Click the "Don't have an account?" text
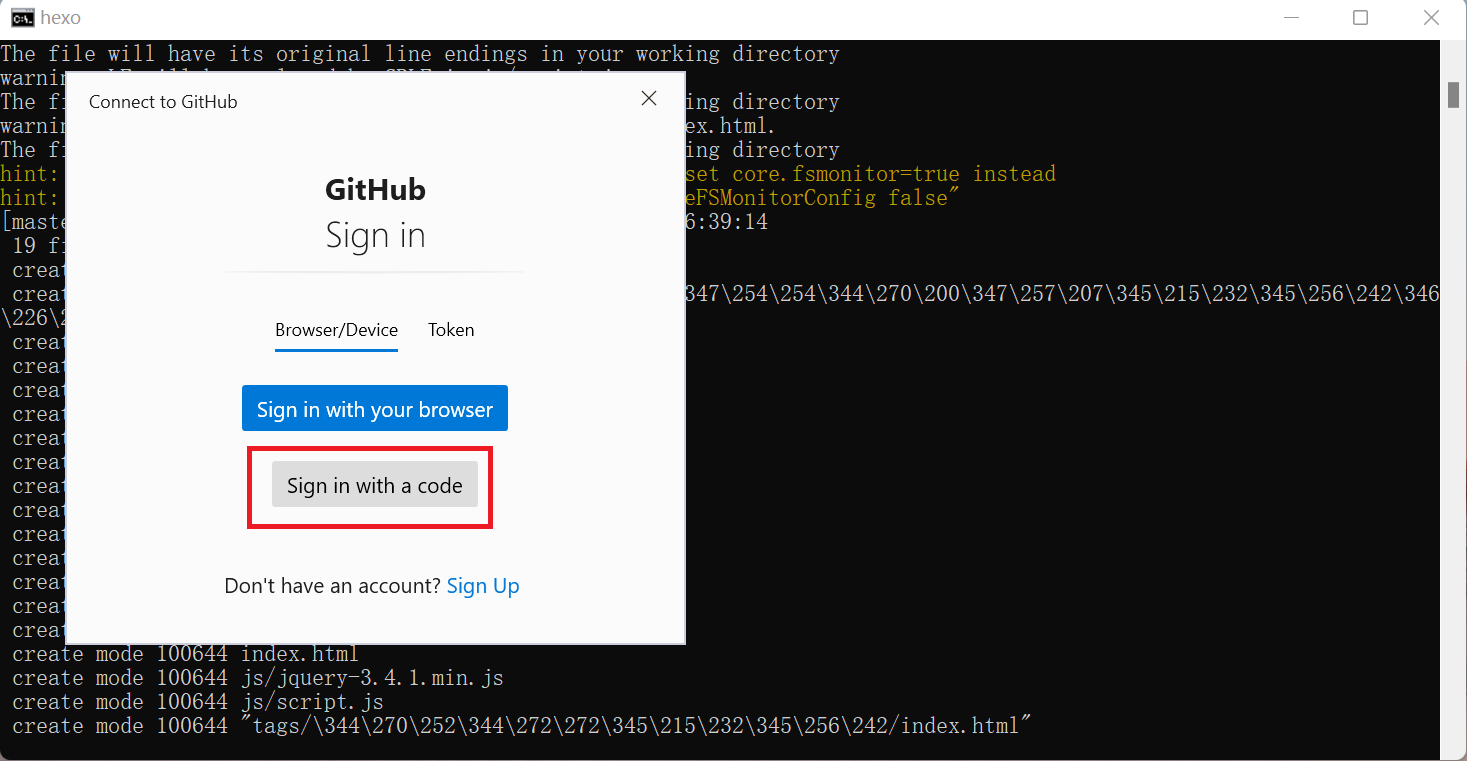1467x761 pixels. 332,586
